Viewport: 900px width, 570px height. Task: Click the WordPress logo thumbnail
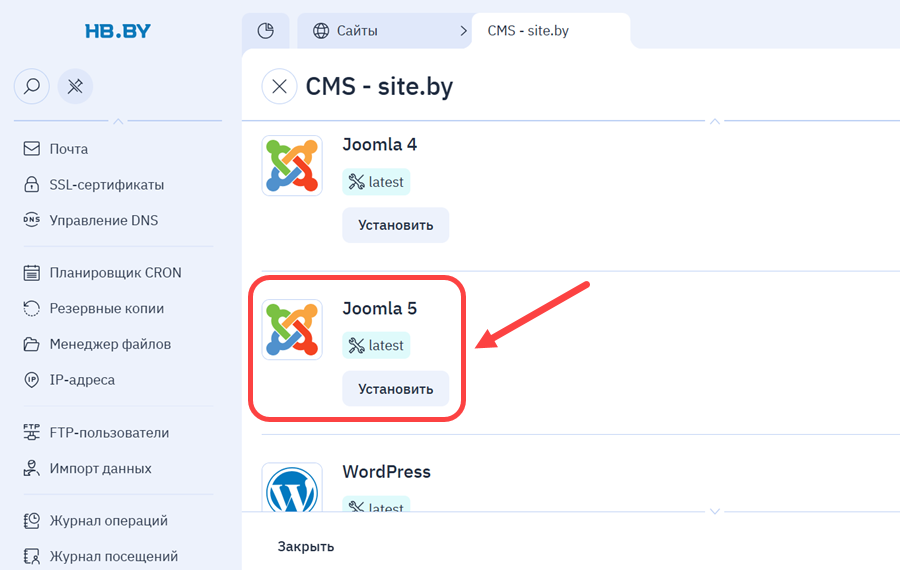pos(292,487)
